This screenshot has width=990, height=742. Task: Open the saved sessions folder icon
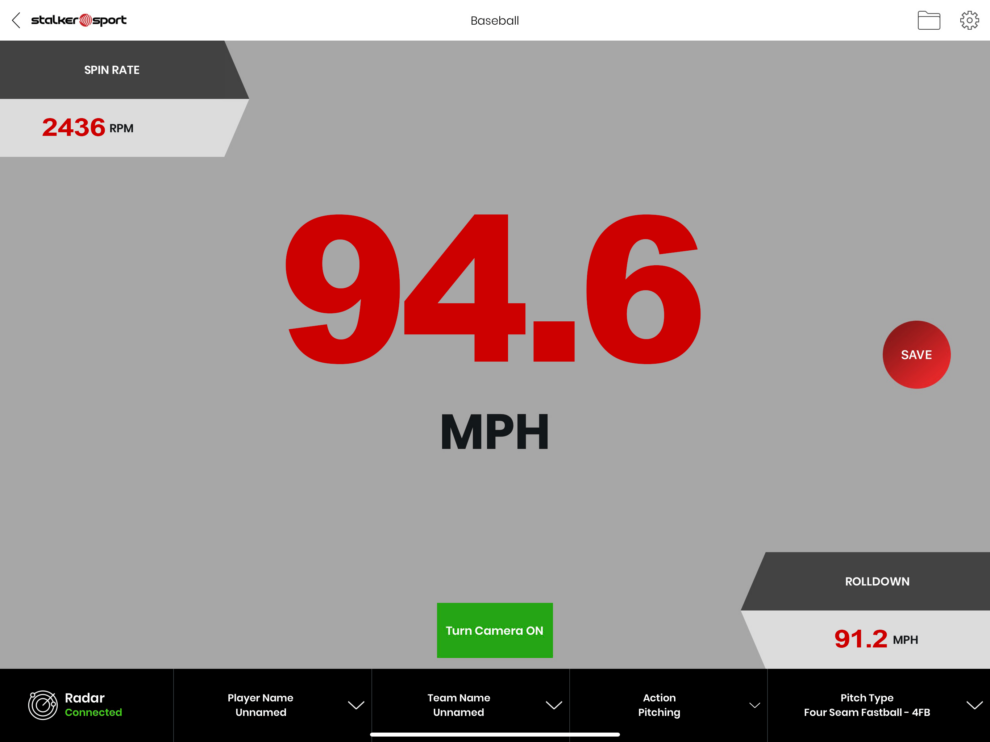929,20
